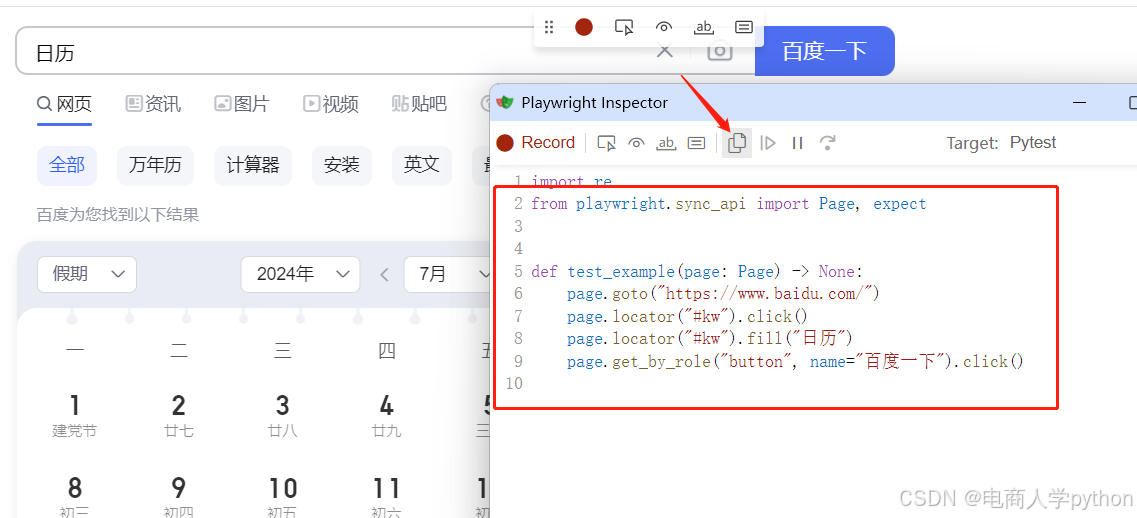Click code line 'from playwright.sync_api import Page, expect'
Viewport: 1137px width, 518px height.
[729, 204]
